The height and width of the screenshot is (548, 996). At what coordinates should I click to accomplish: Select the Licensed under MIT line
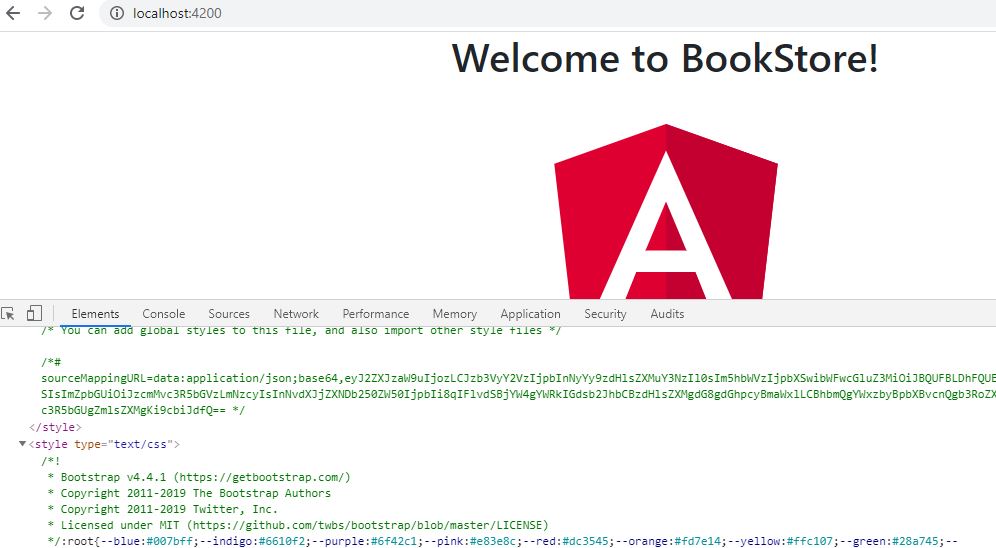(x=298, y=525)
